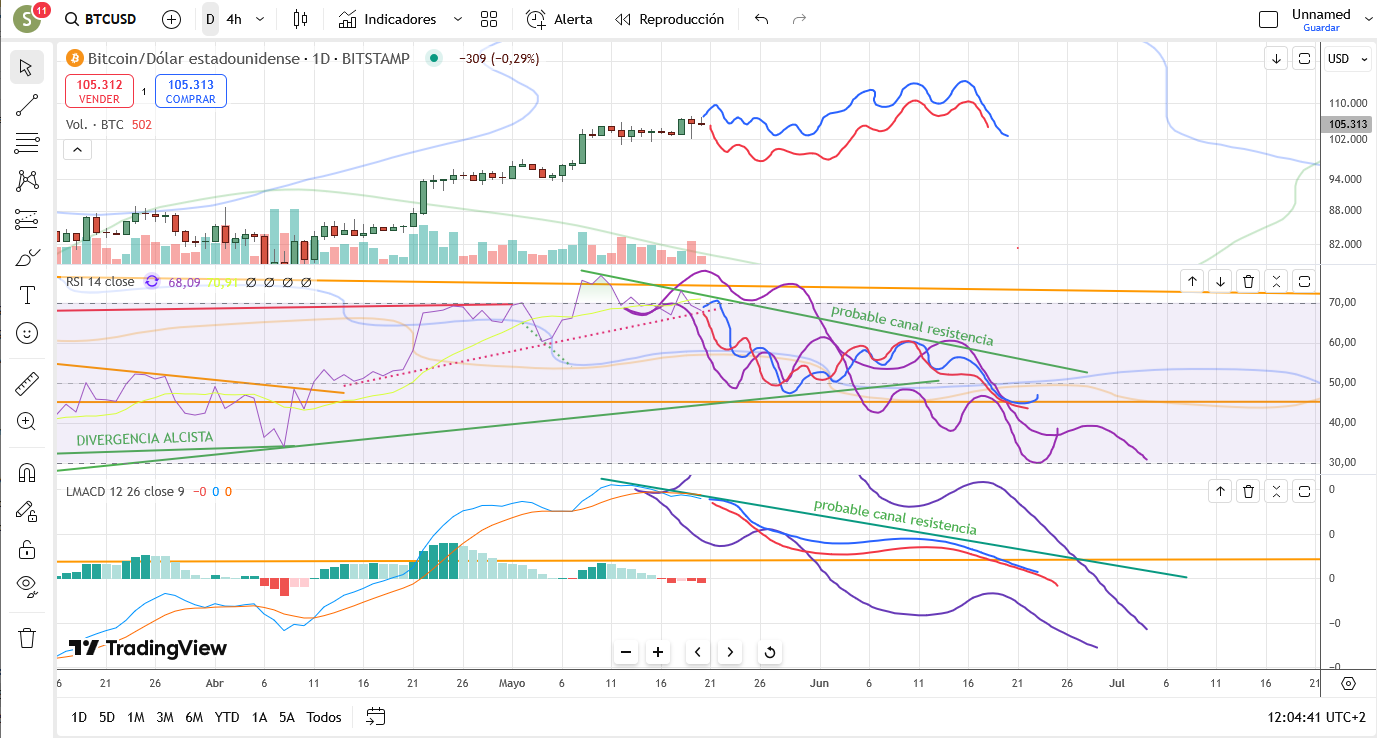Open the timezone menu at 12:04:41 UTC+2

[x=1314, y=717]
